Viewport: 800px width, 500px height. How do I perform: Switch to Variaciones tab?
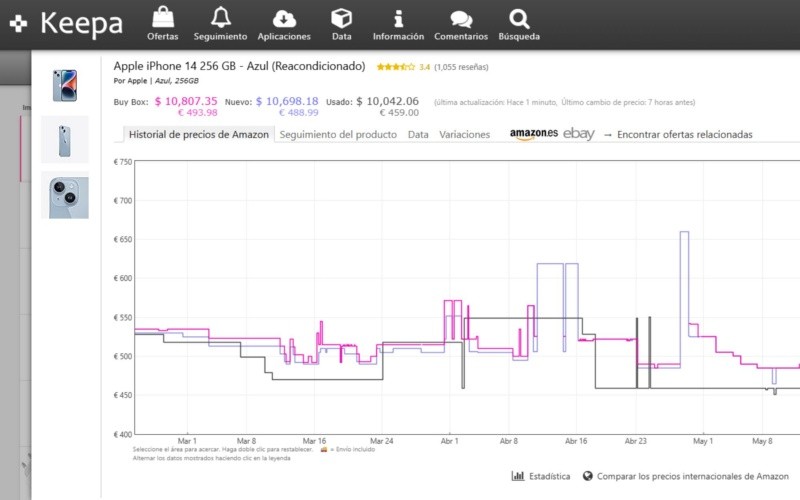(464, 135)
